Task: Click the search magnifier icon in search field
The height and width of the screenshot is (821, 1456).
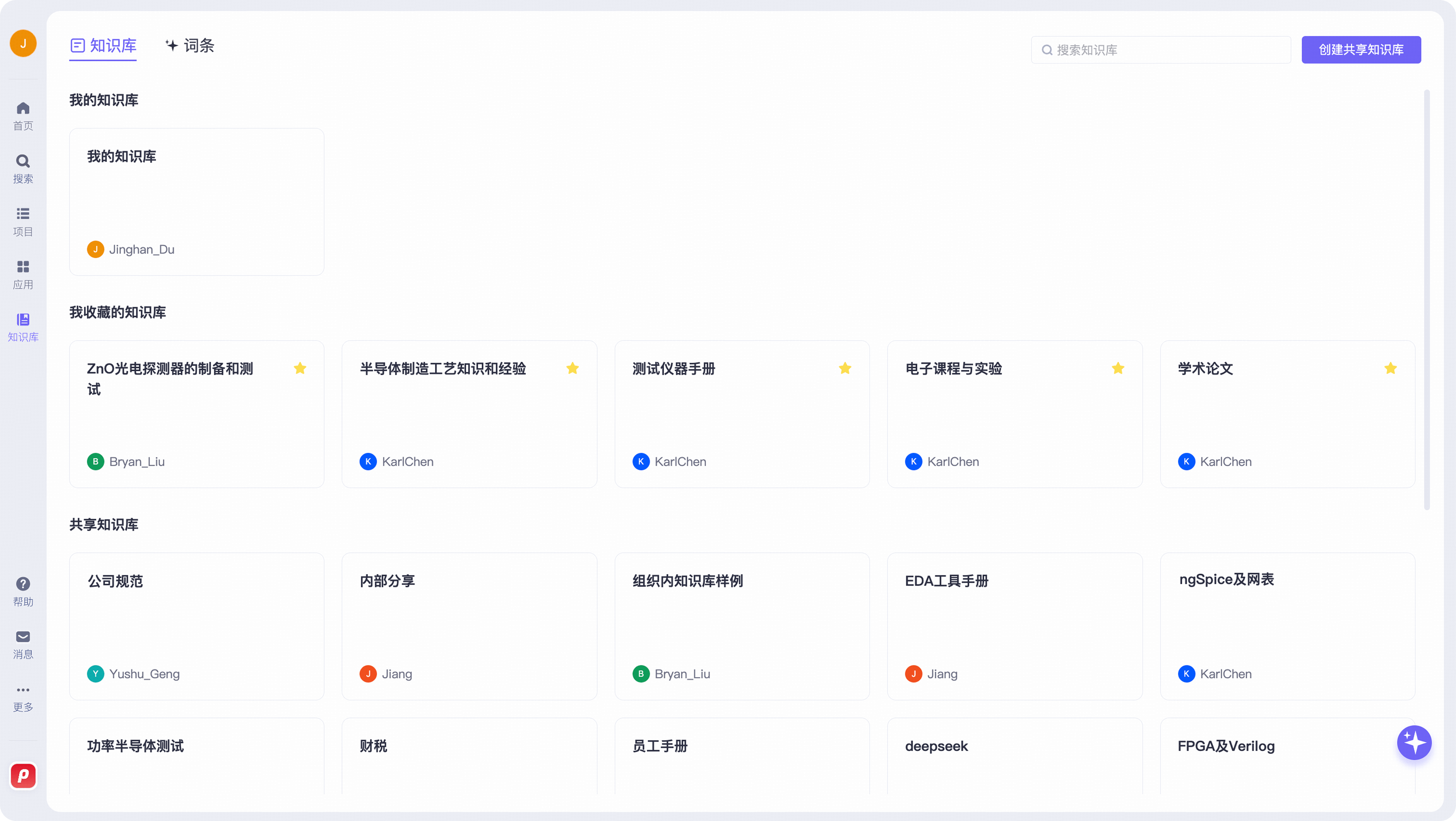Action: 1047,50
